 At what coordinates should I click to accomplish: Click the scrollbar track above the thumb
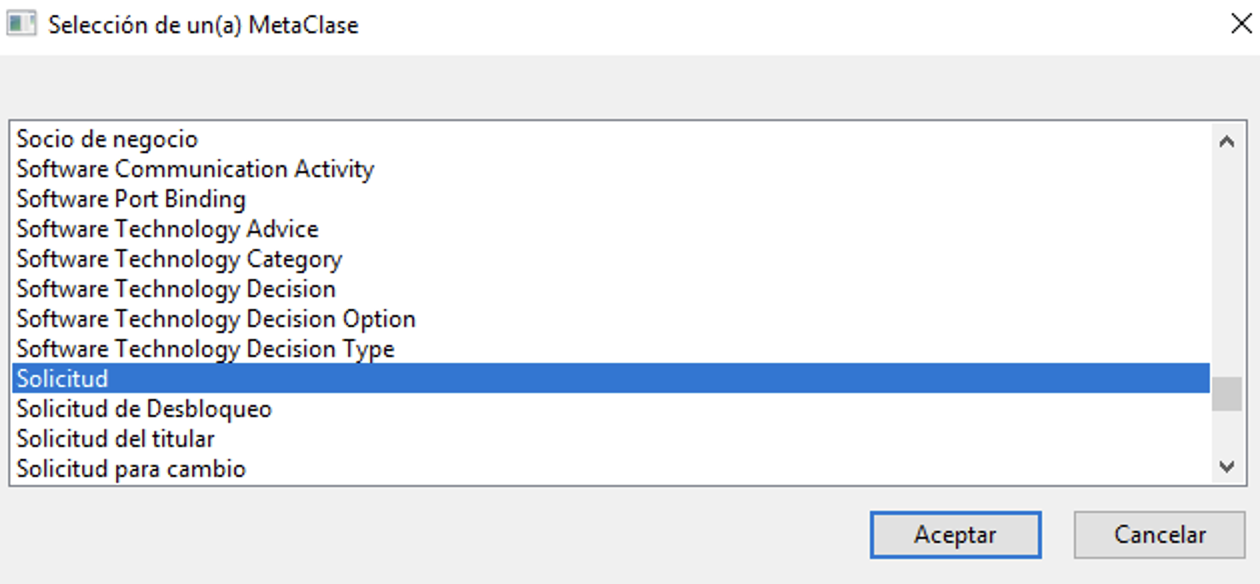pos(1227,267)
